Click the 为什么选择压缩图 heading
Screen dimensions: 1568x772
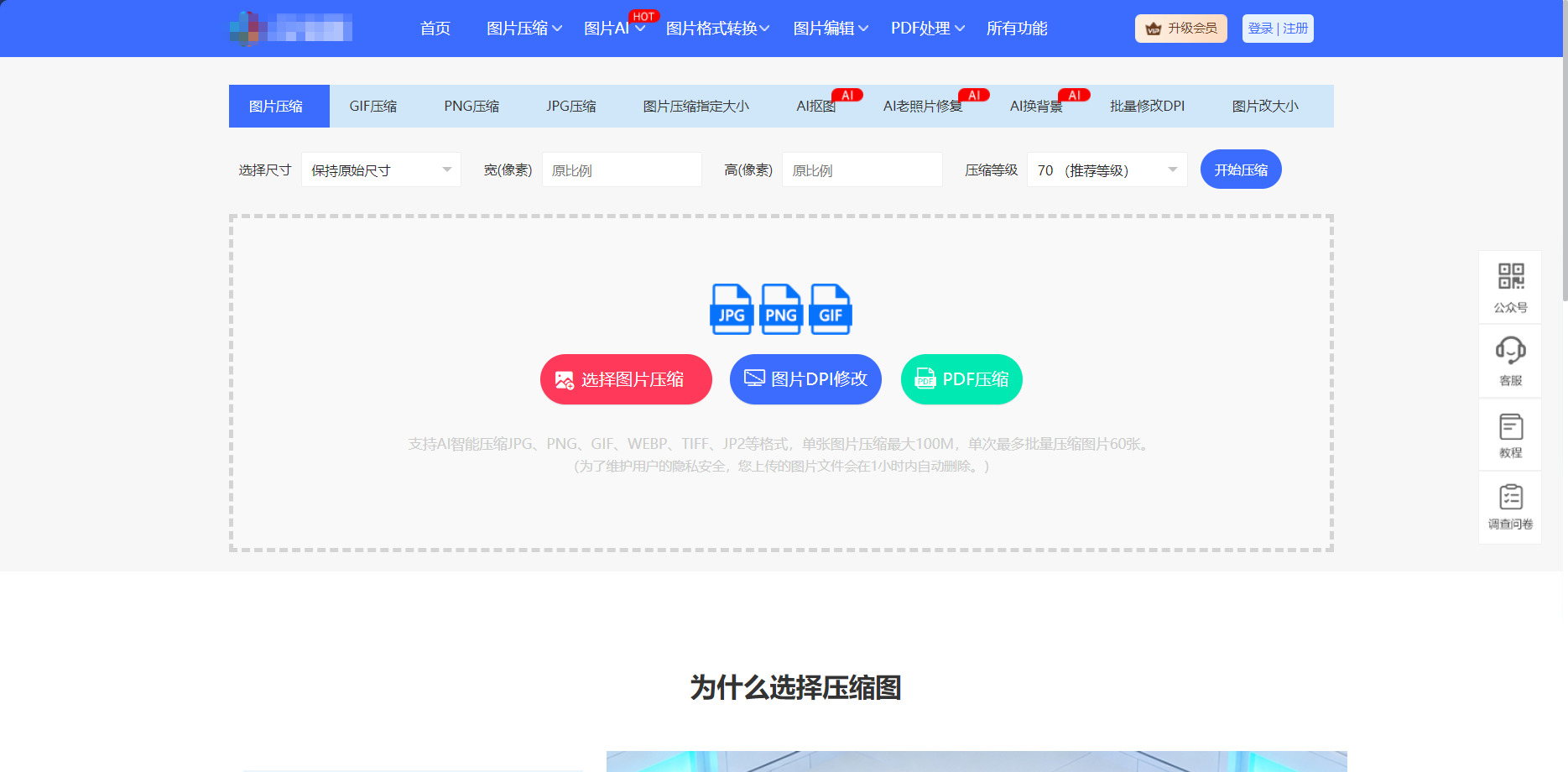[x=795, y=687]
